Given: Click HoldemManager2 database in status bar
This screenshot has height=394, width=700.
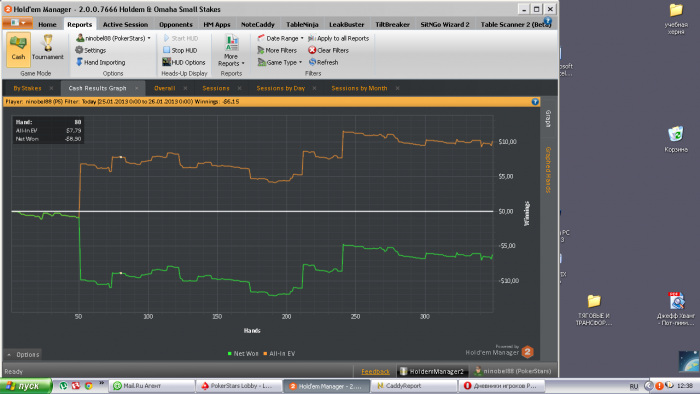Looking at the screenshot, I should tap(432, 371).
